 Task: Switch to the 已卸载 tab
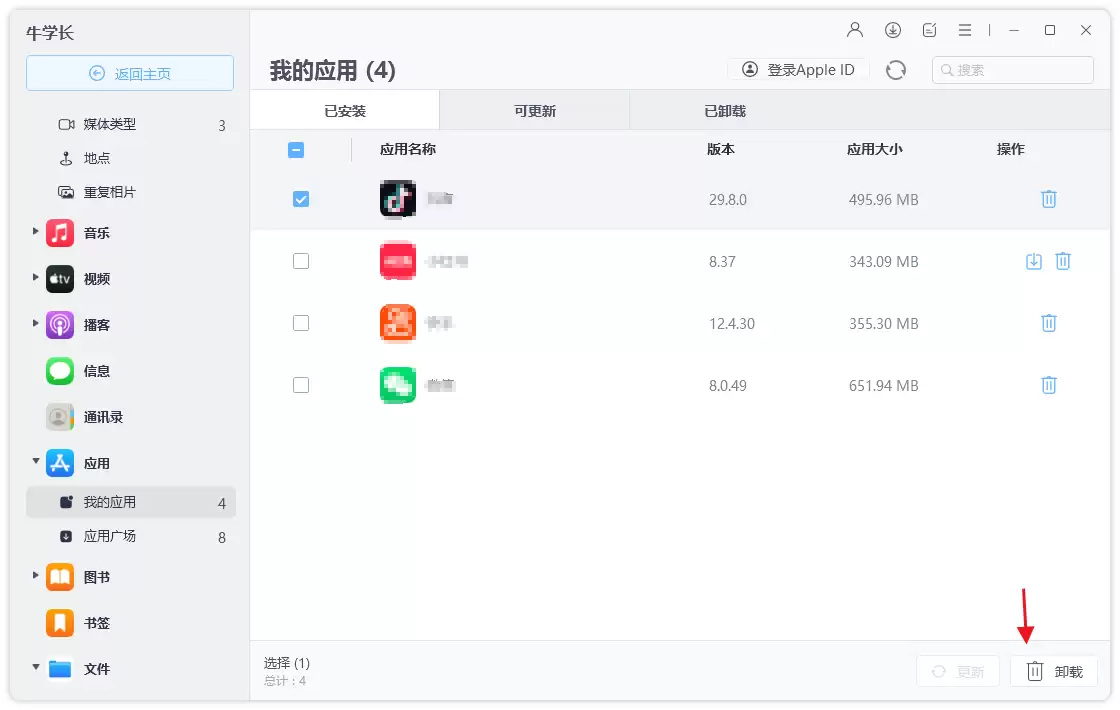[724, 111]
